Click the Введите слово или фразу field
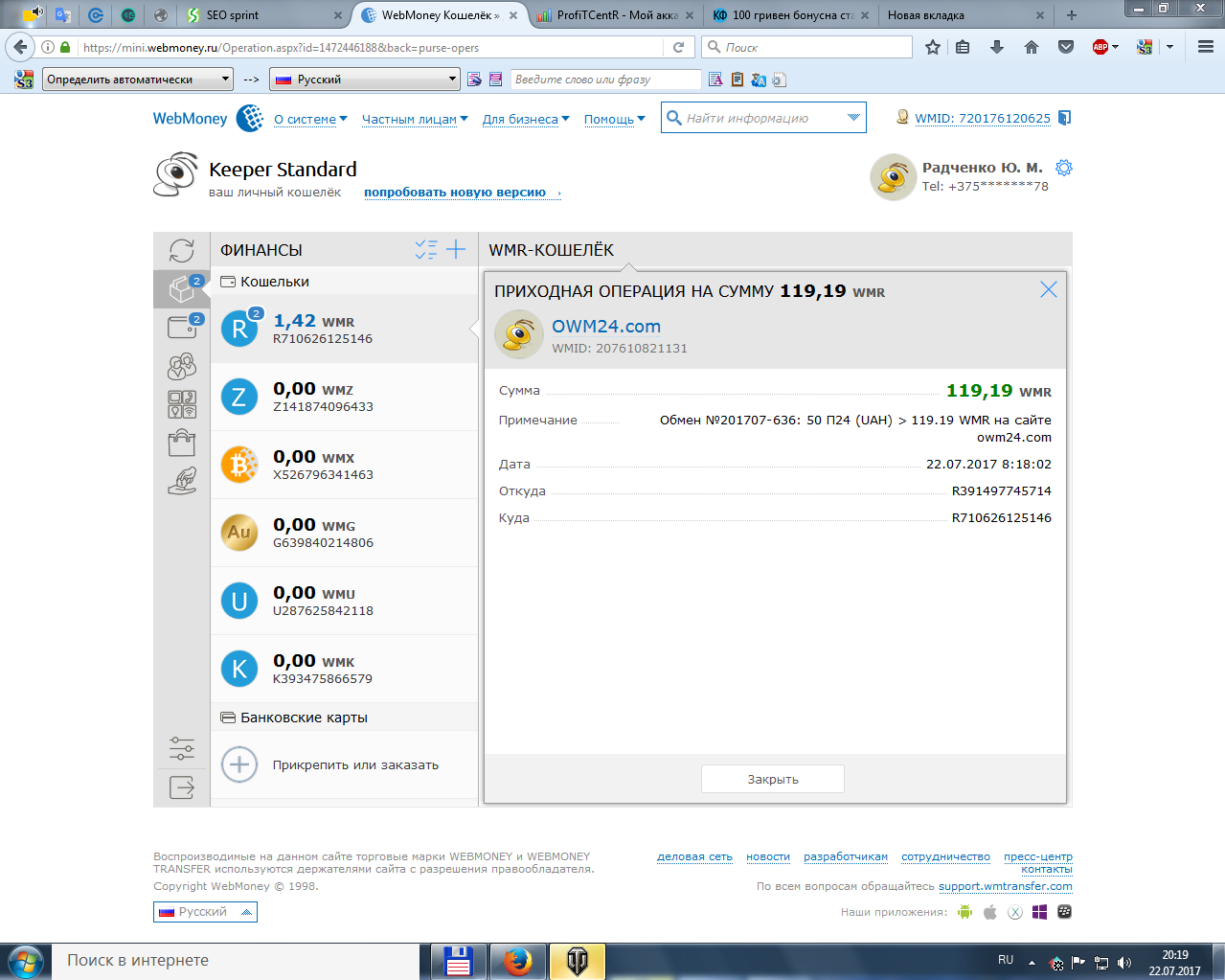 [605, 80]
